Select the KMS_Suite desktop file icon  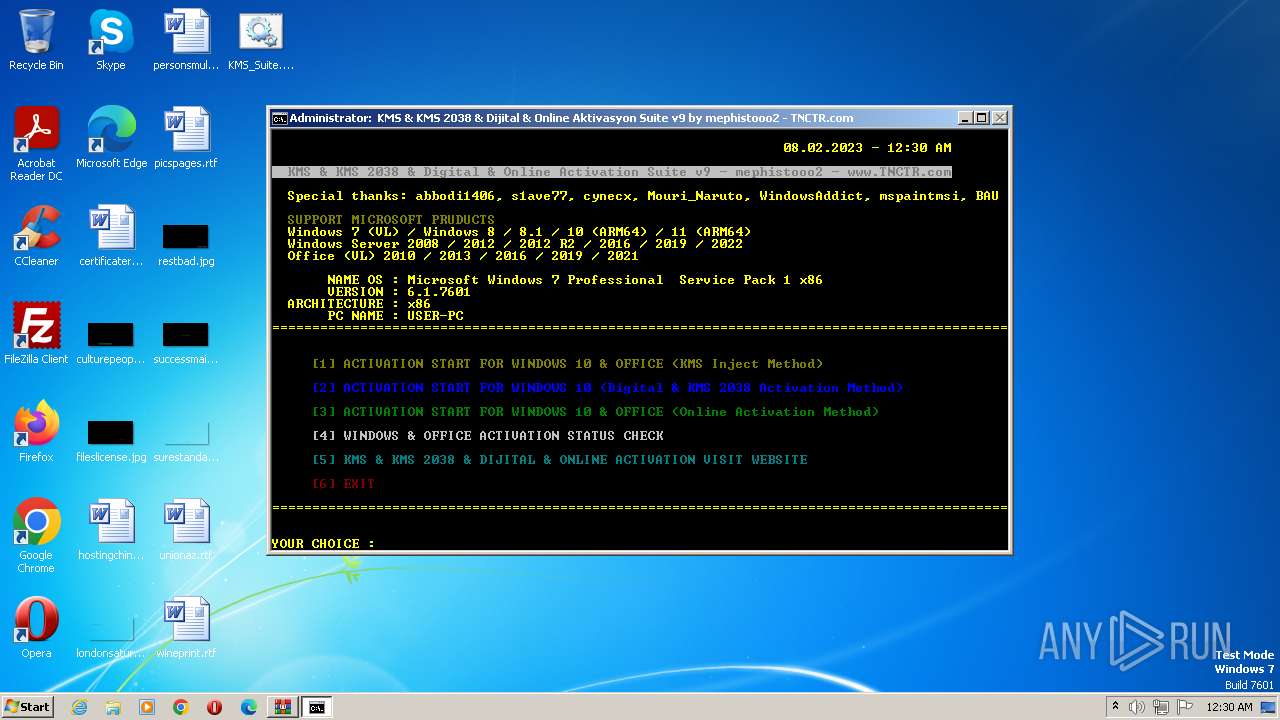click(x=261, y=40)
